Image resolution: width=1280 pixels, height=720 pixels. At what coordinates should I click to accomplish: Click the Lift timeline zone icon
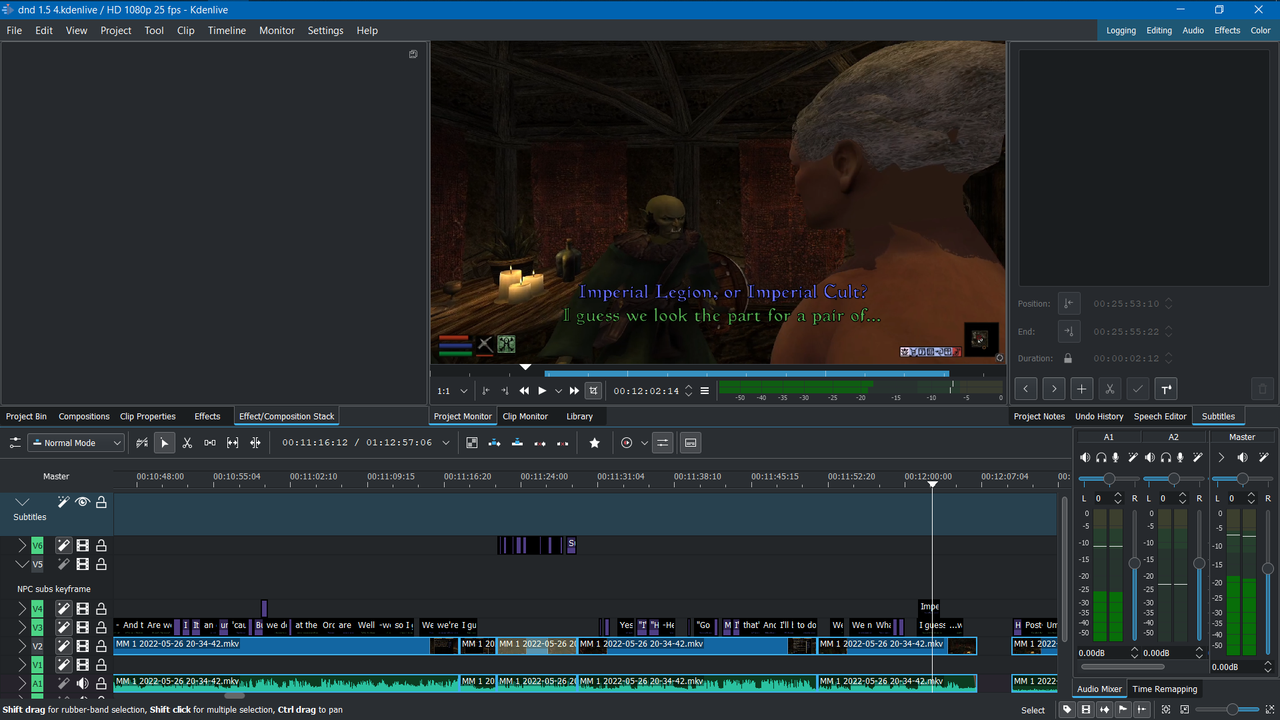pyautogui.click(x=563, y=443)
